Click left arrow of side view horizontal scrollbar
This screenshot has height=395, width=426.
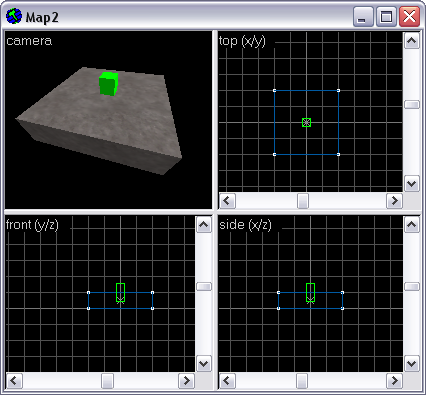click(x=227, y=381)
